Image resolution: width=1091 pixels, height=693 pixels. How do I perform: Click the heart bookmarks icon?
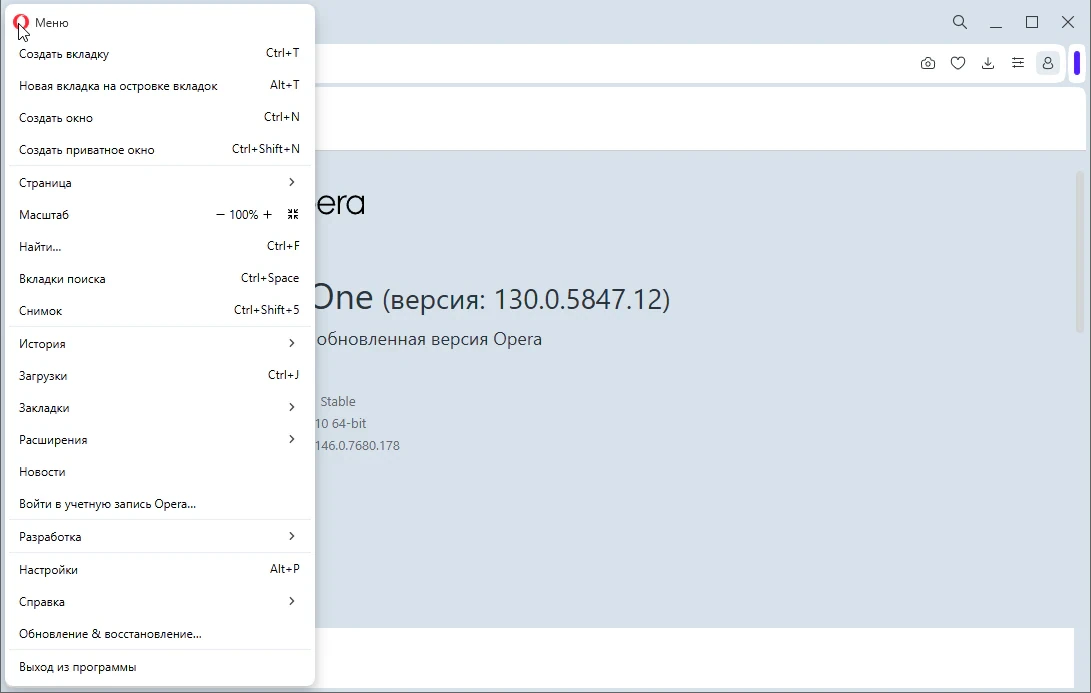(x=957, y=63)
